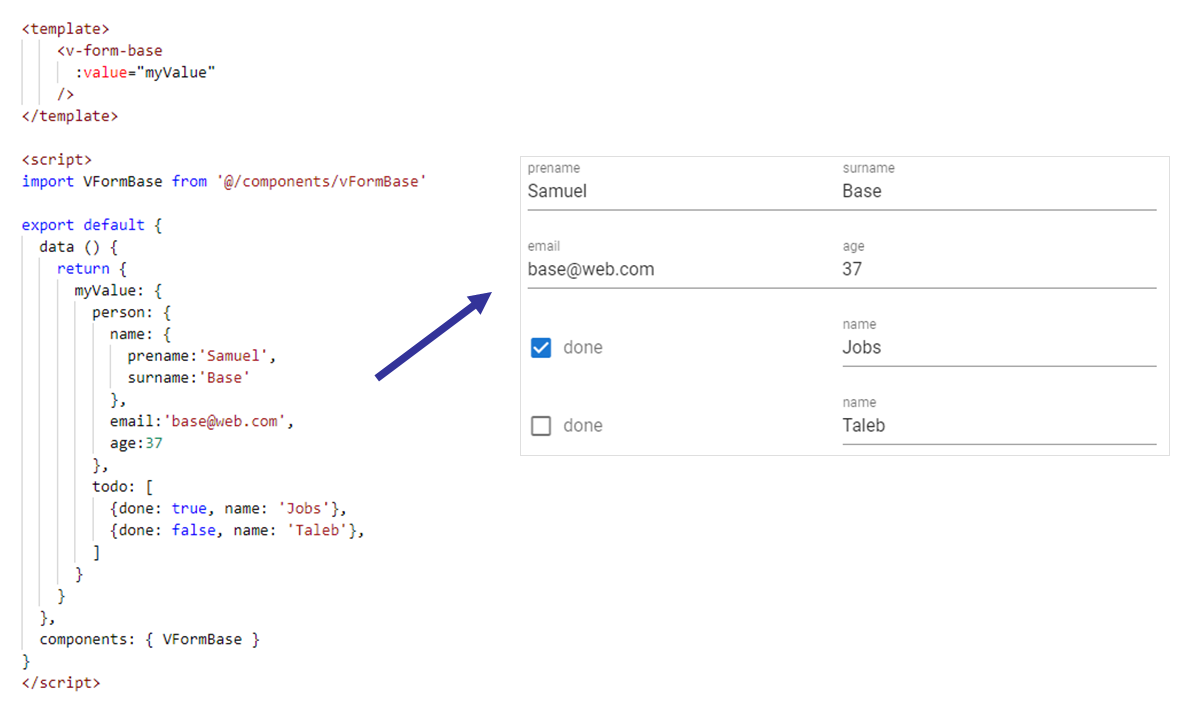
Task: Click the surname:'Base' code line
Action: point(188,378)
